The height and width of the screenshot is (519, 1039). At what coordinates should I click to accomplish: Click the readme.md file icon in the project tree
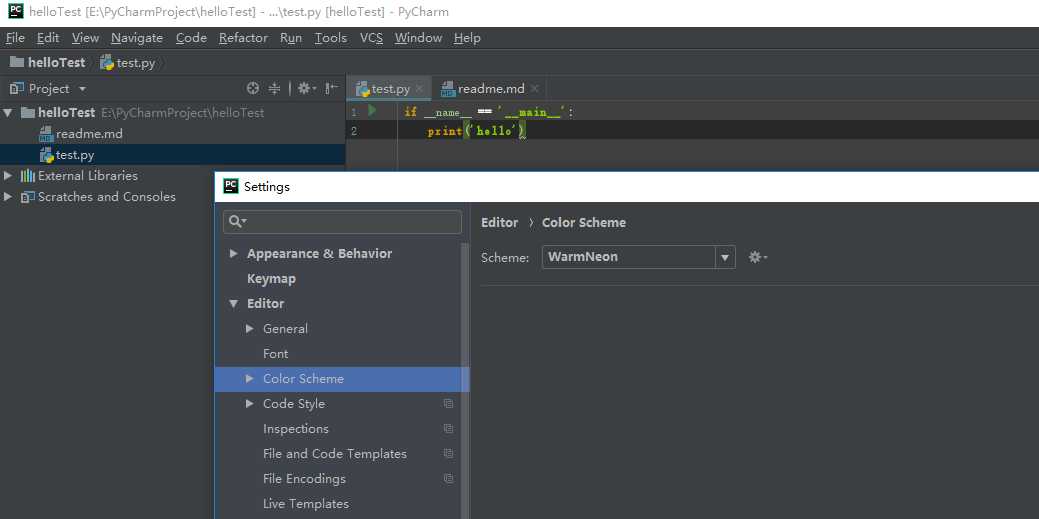click(x=46, y=134)
